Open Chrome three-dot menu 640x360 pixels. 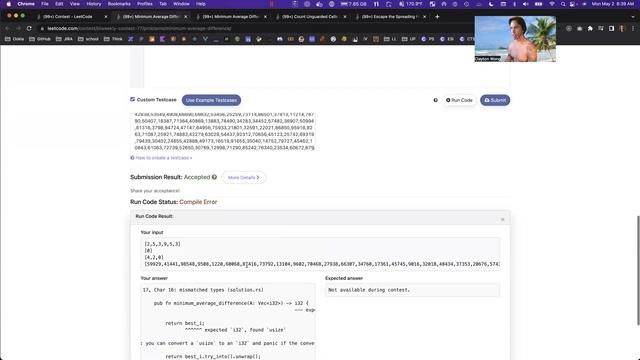tap(633, 29)
